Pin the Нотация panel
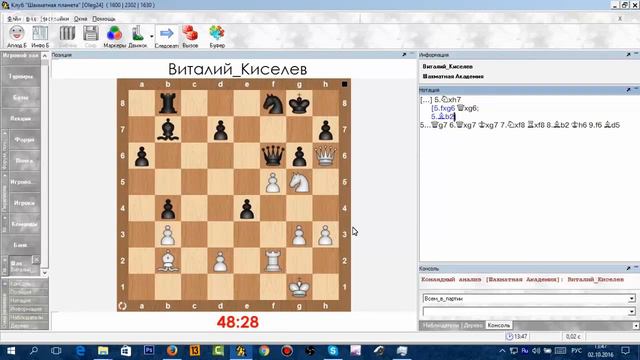Viewport: 640px width, 360px height. pos(628,90)
